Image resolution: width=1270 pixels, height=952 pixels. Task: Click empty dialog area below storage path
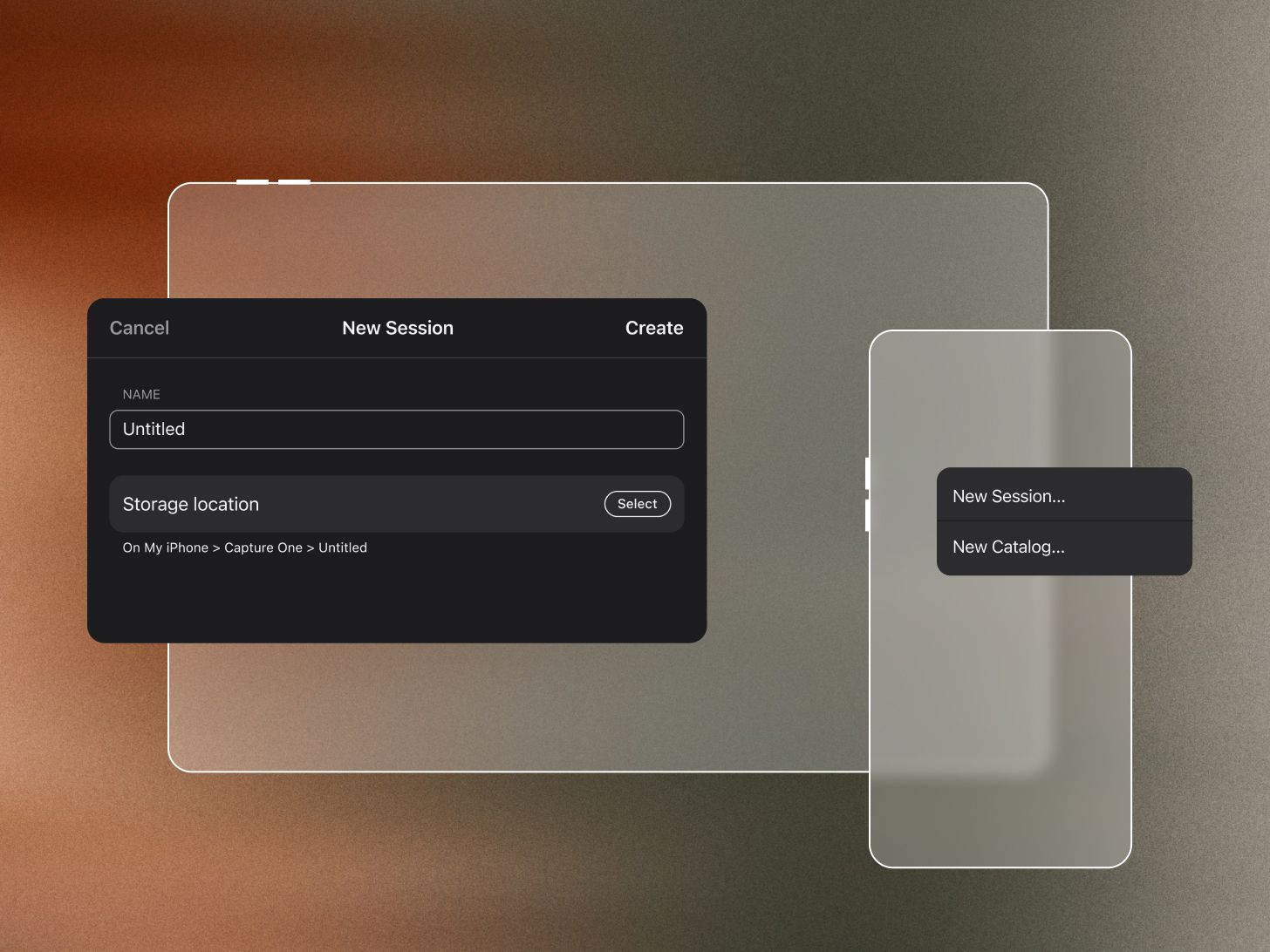click(397, 602)
